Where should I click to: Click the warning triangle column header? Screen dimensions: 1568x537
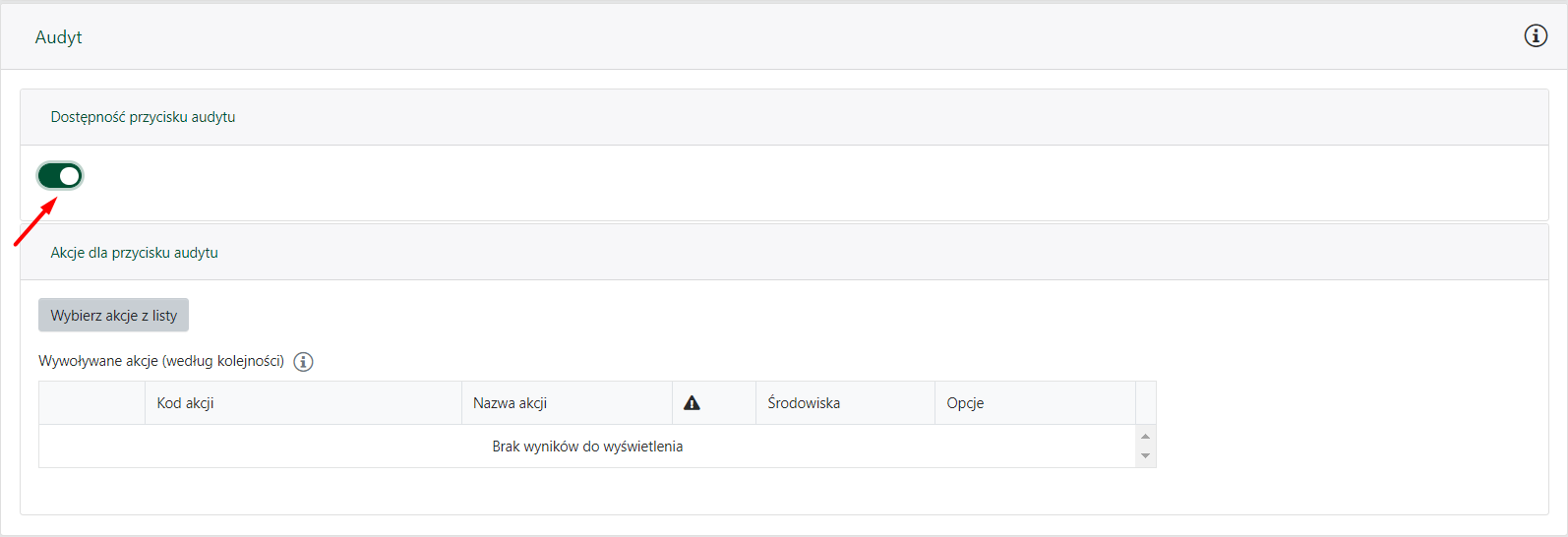coord(693,403)
